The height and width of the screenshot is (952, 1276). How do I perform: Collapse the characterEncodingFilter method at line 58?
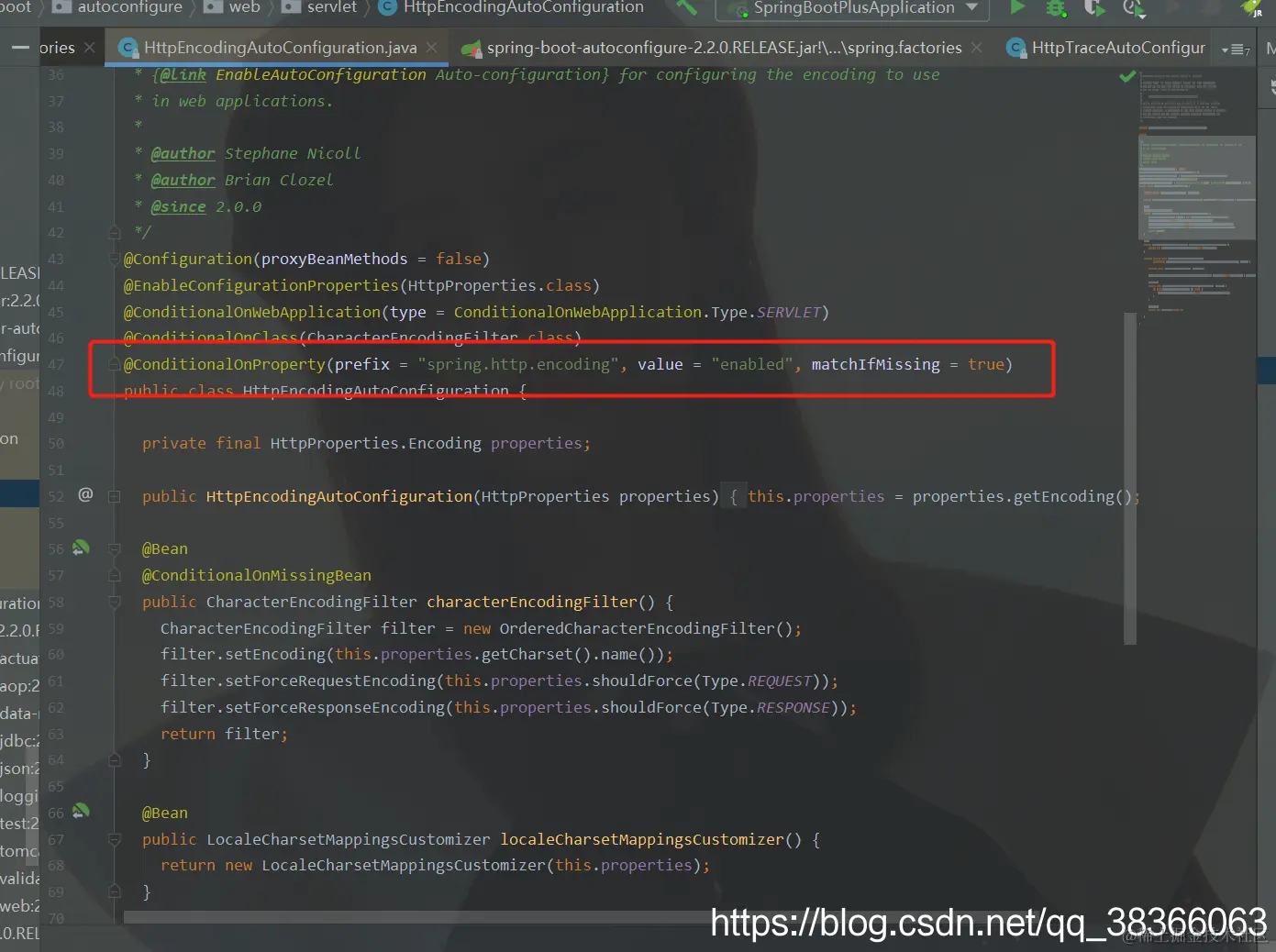[115, 602]
